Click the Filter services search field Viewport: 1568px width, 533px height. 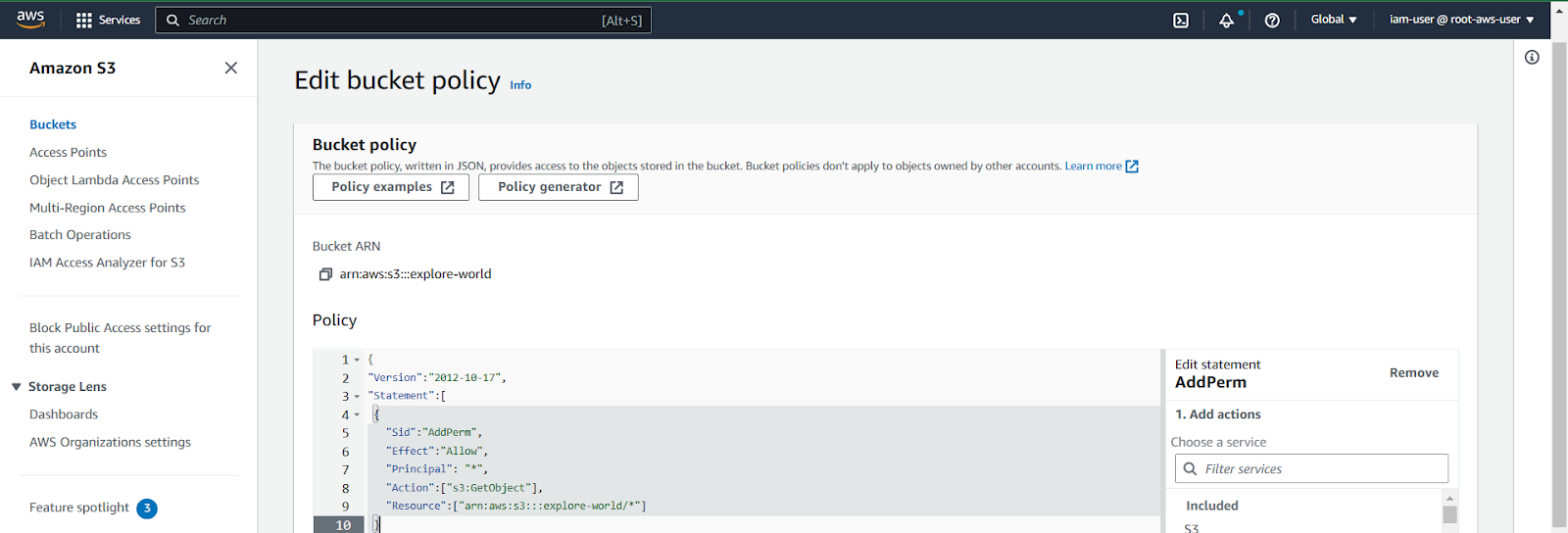1311,468
